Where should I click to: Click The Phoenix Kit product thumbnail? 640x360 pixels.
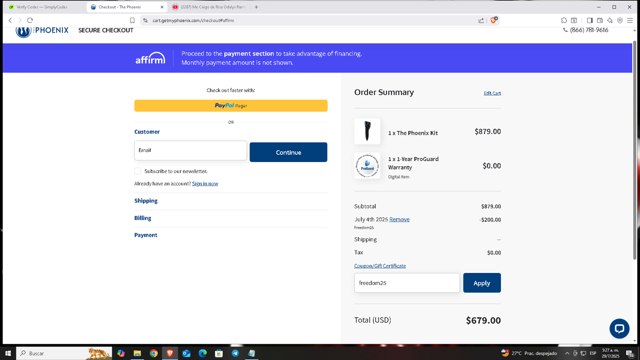tap(367, 131)
